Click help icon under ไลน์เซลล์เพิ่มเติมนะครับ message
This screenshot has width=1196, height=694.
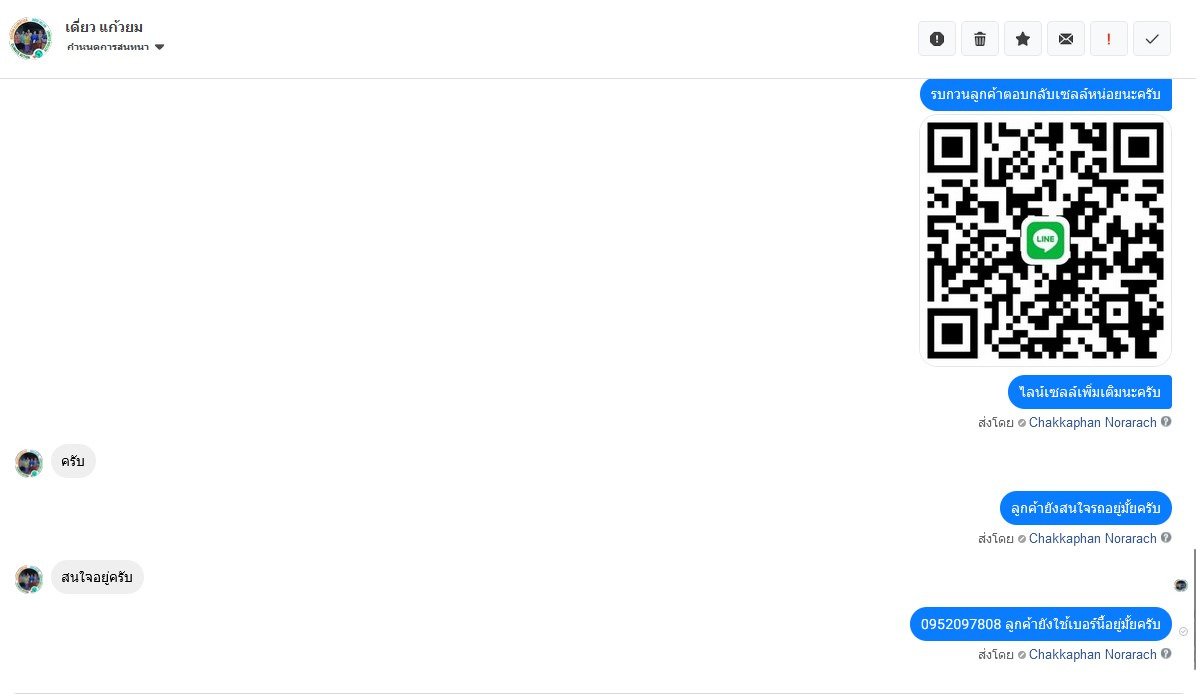click(1166, 422)
